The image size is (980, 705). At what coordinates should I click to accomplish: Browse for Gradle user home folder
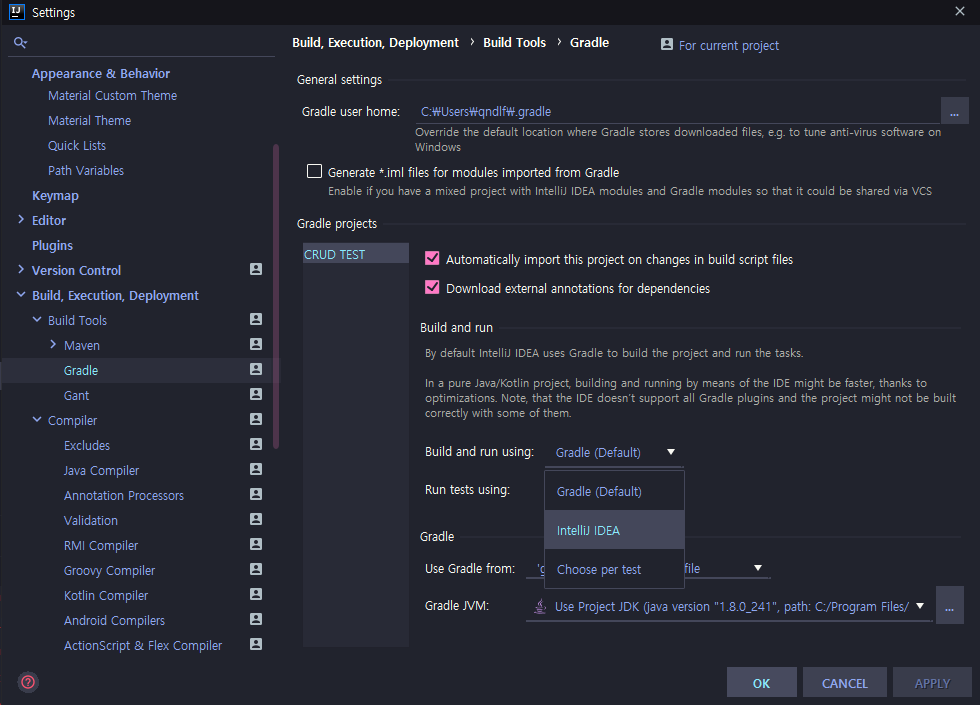(x=954, y=111)
